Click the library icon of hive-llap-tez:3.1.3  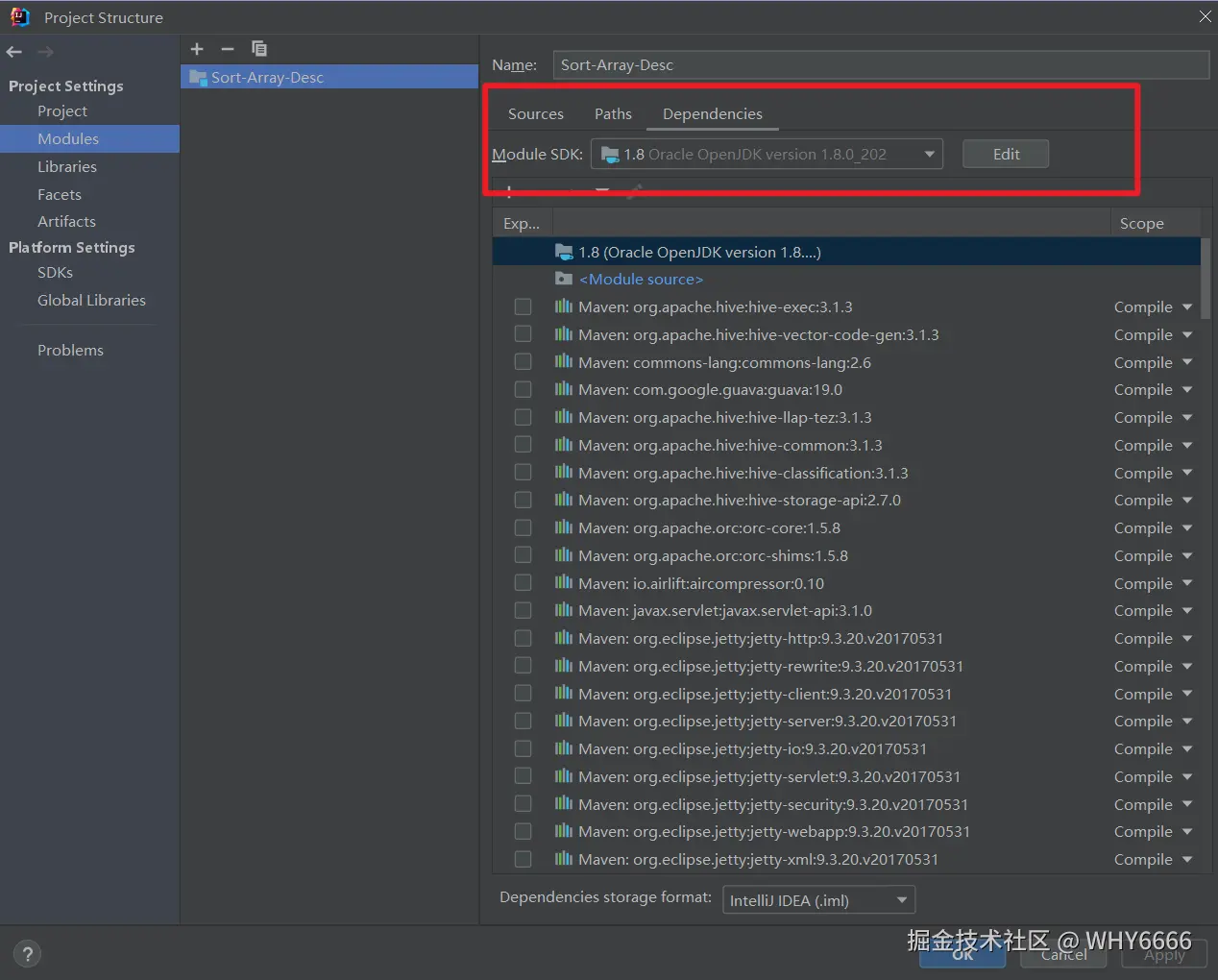click(x=564, y=417)
